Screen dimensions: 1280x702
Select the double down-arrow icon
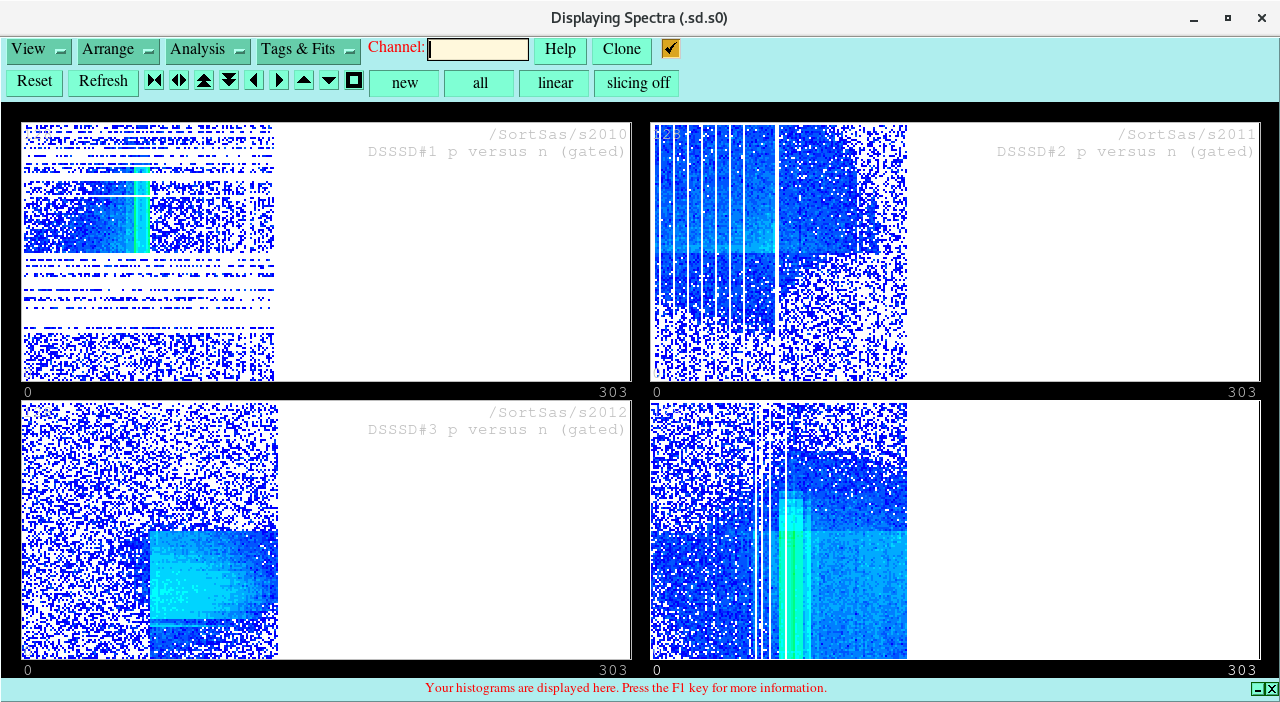(228, 80)
